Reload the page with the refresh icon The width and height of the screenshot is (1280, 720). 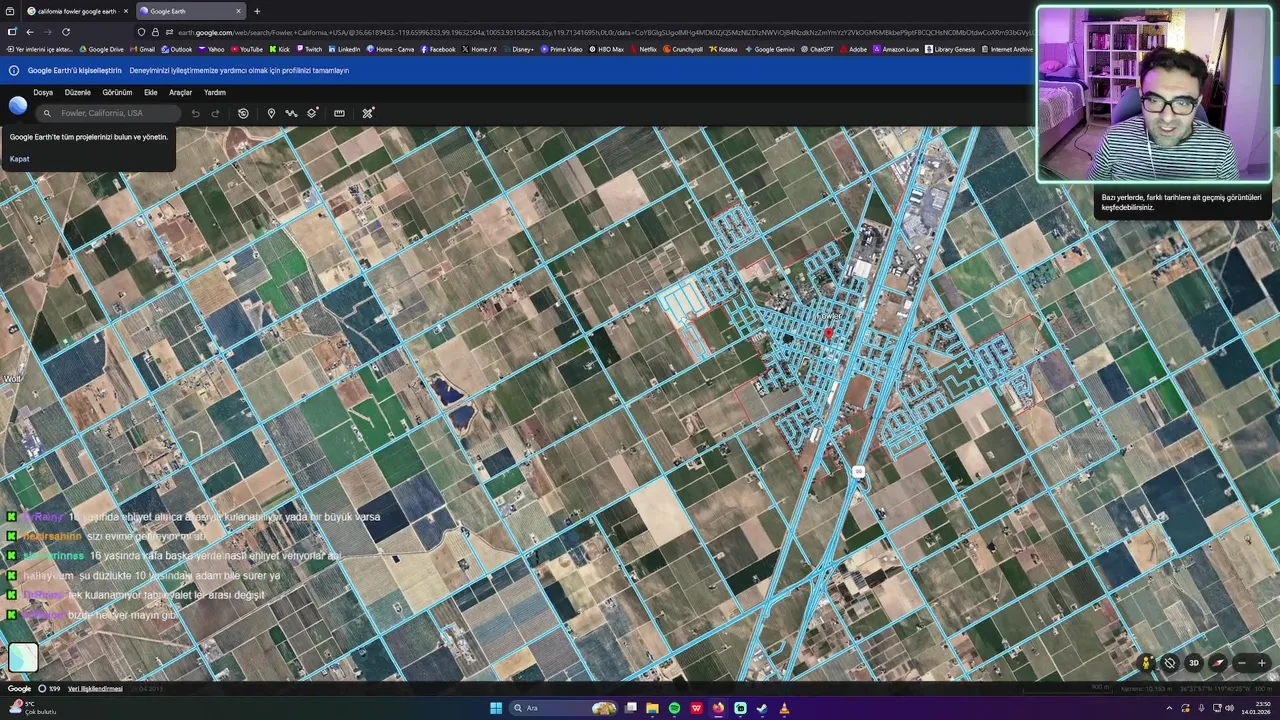coord(66,32)
